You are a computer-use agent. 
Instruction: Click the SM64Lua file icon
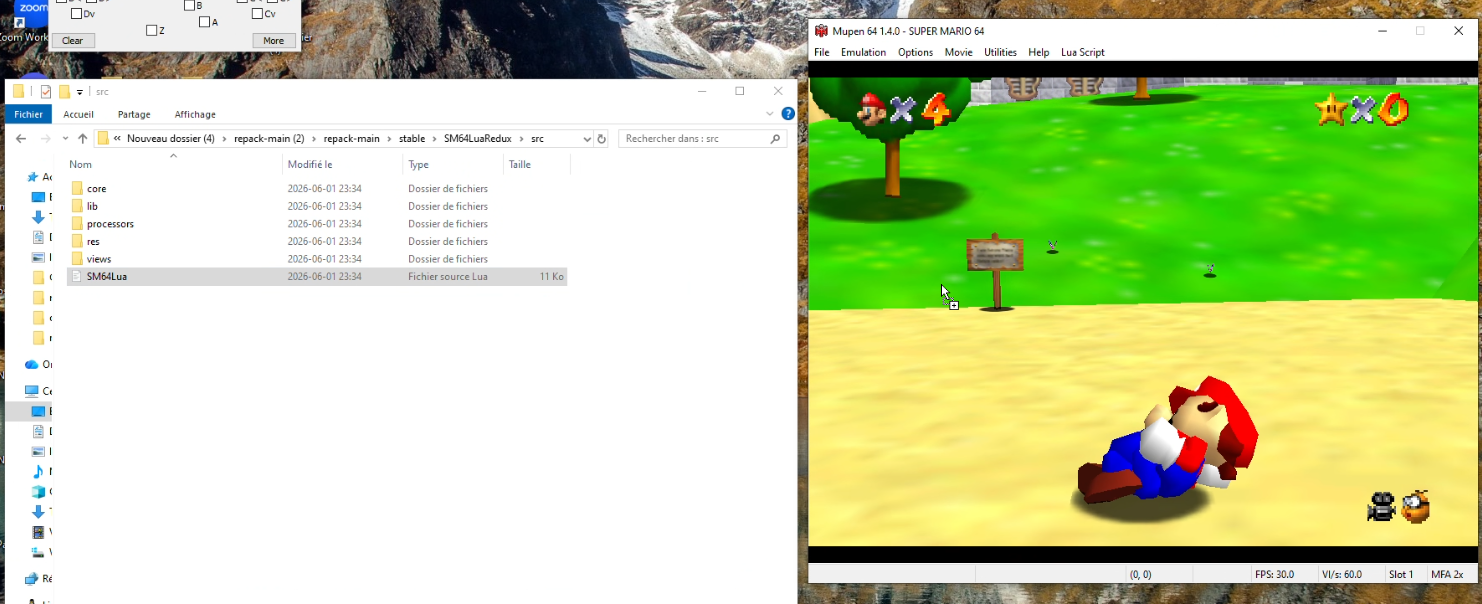[x=77, y=276]
